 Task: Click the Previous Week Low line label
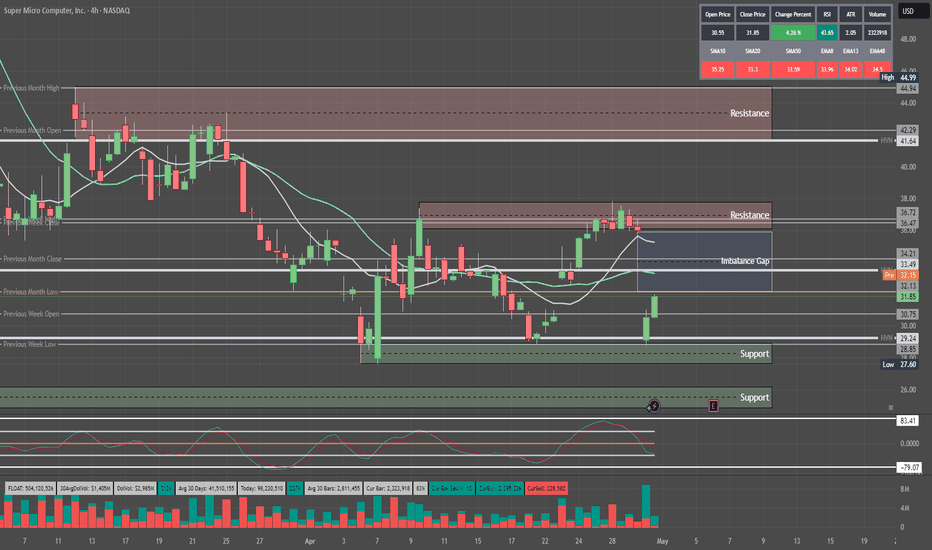[30, 344]
